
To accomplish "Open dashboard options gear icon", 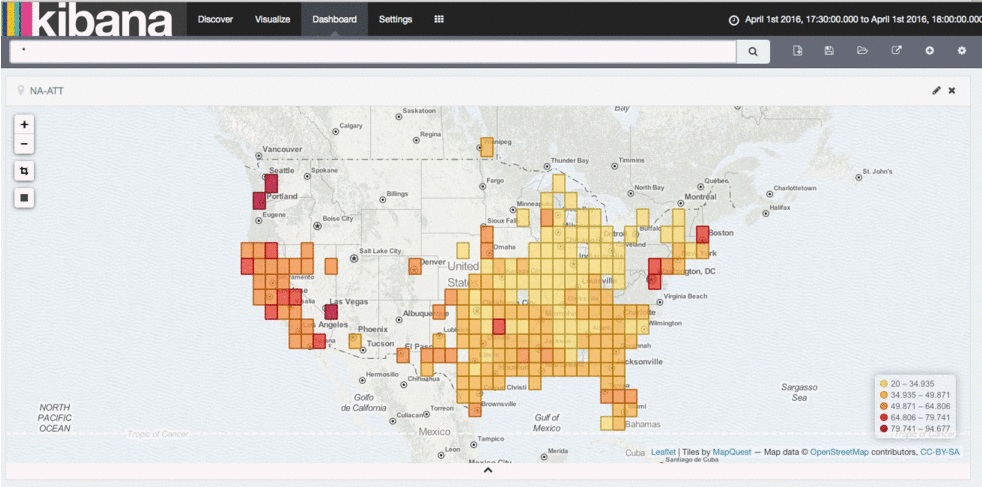I will tap(962, 51).
